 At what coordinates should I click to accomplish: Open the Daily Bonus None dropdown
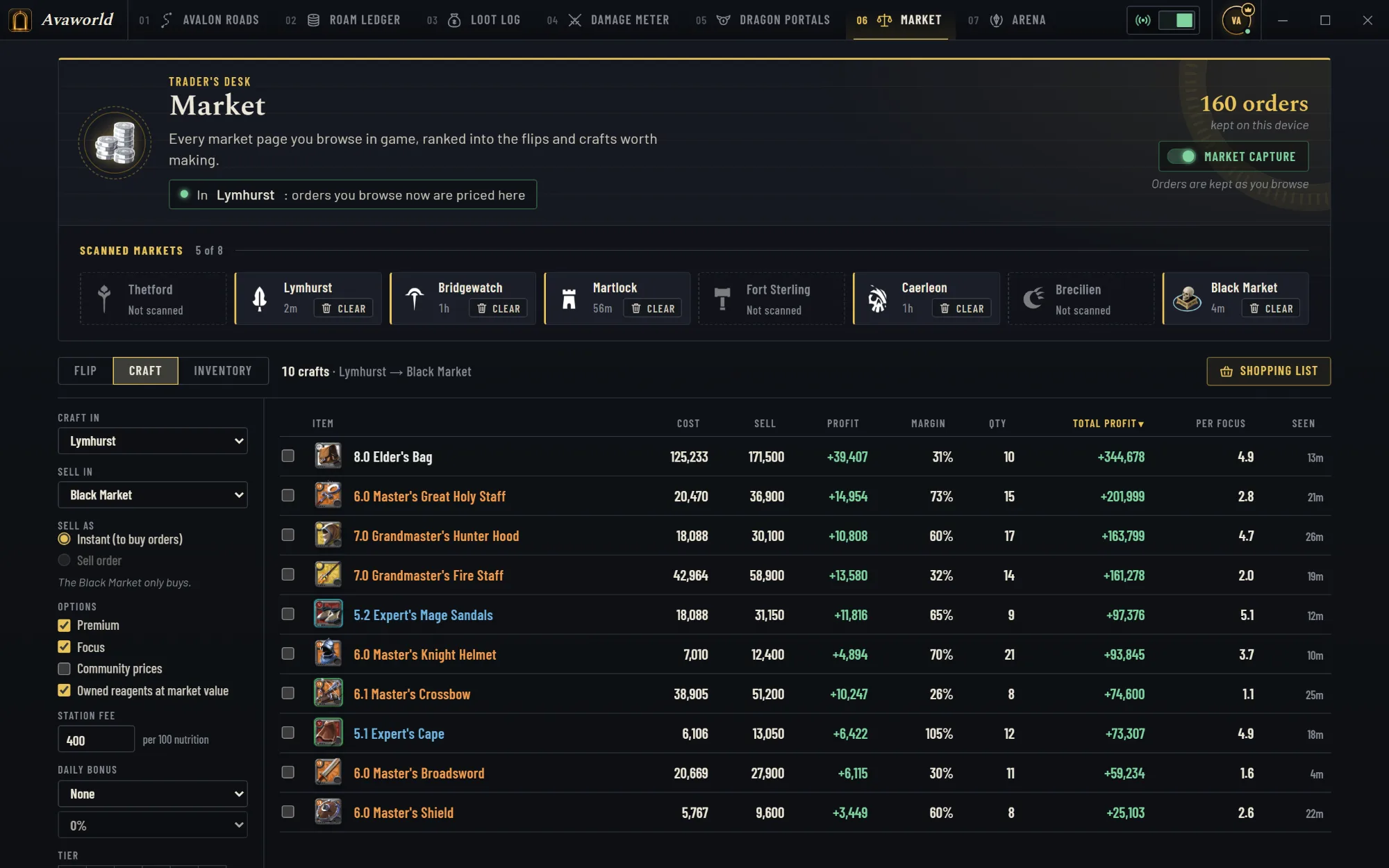click(153, 794)
